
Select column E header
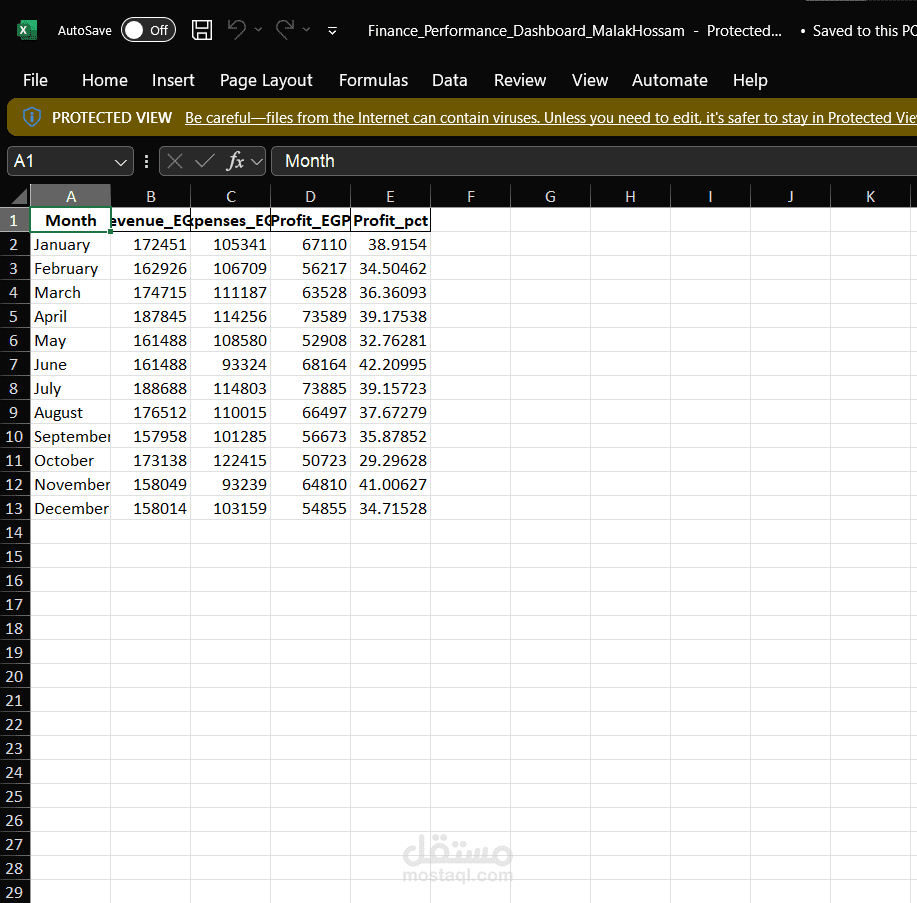click(x=391, y=197)
